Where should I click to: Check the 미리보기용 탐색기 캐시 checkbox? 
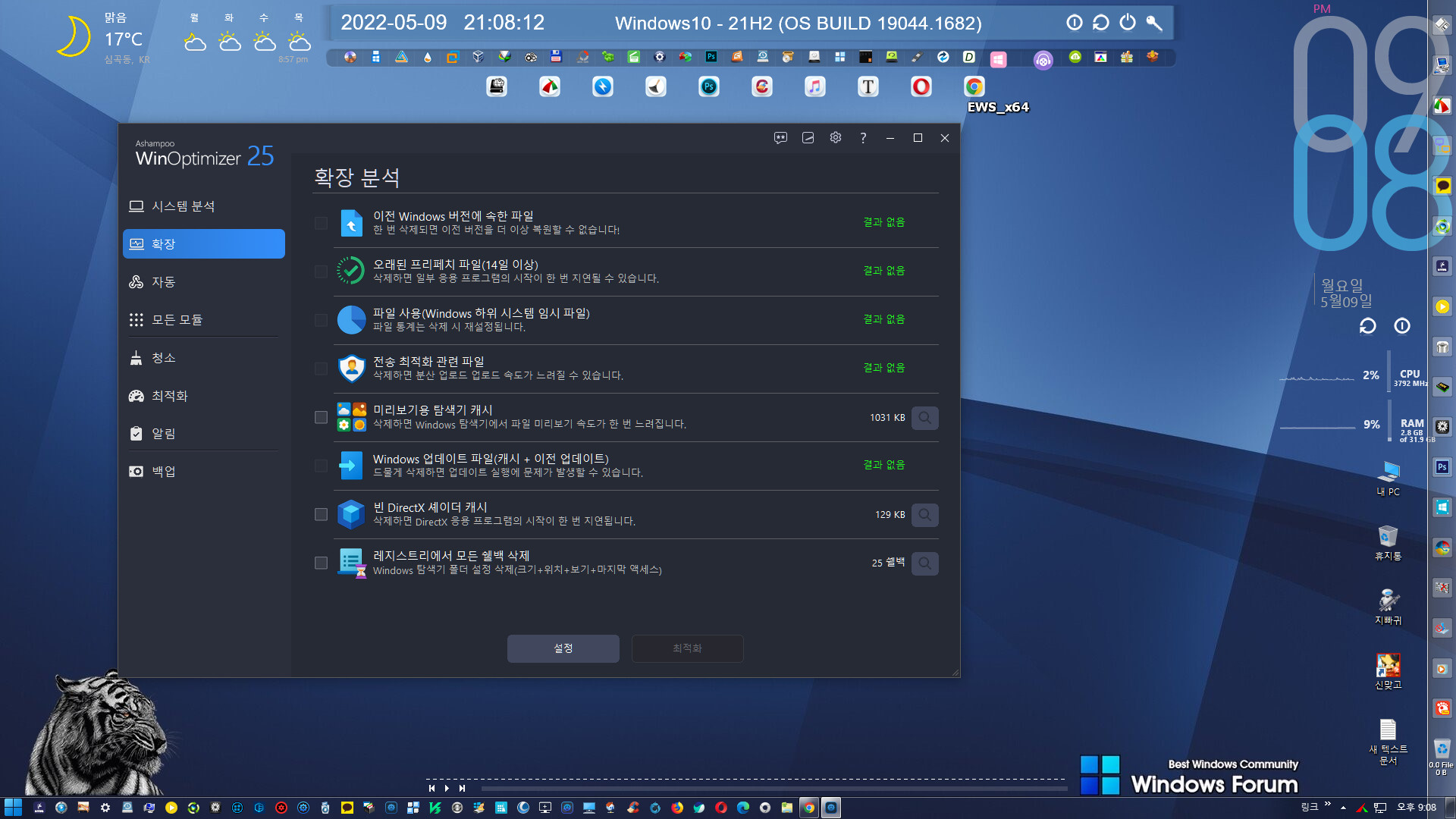tap(321, 418)
